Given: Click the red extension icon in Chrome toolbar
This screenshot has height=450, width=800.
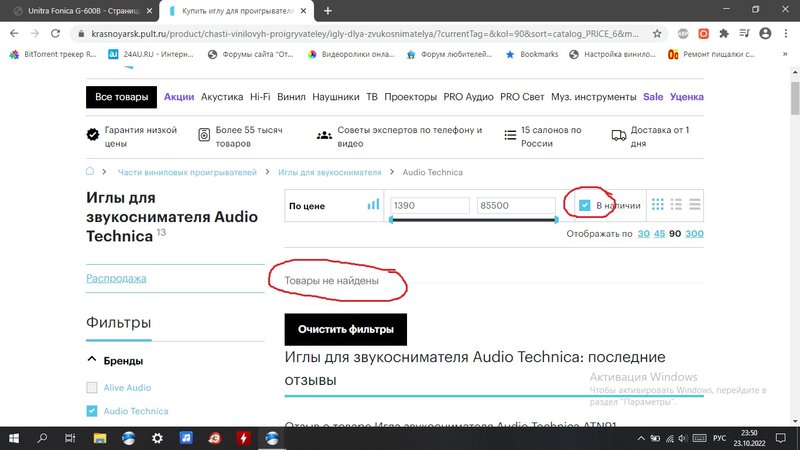Looking at the screenshot, I should 704,34.
